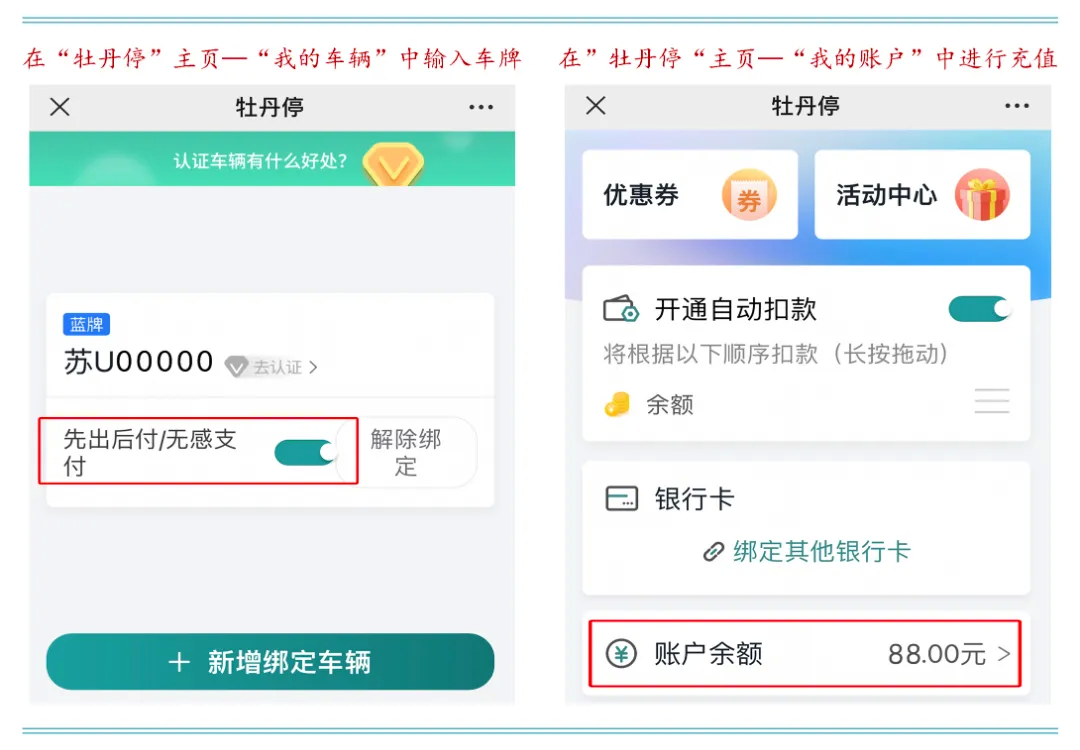
Task: Open the 优惠券 coupon card
Action: point(689,195)
